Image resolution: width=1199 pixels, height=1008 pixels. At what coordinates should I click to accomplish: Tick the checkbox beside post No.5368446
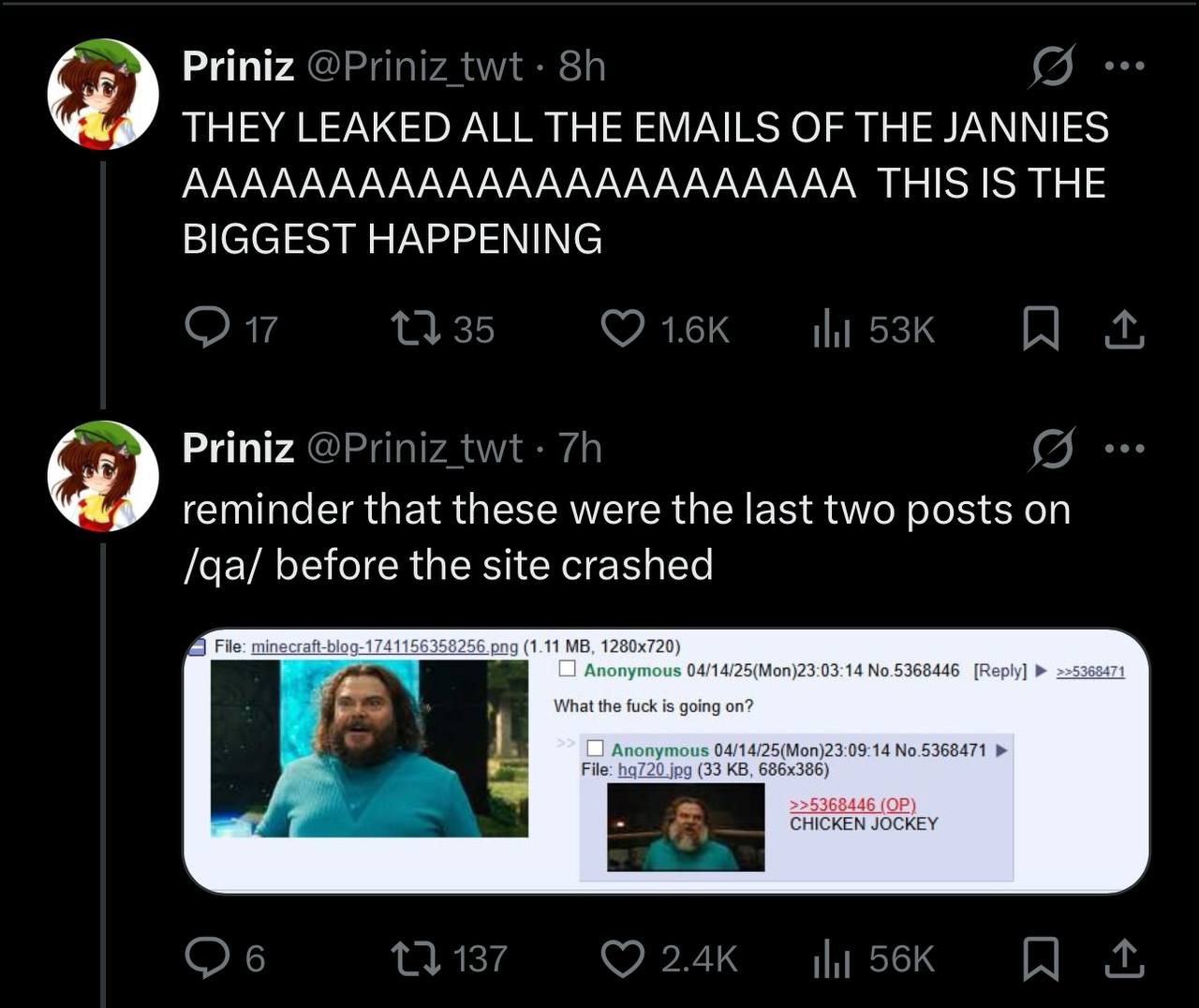567,669
